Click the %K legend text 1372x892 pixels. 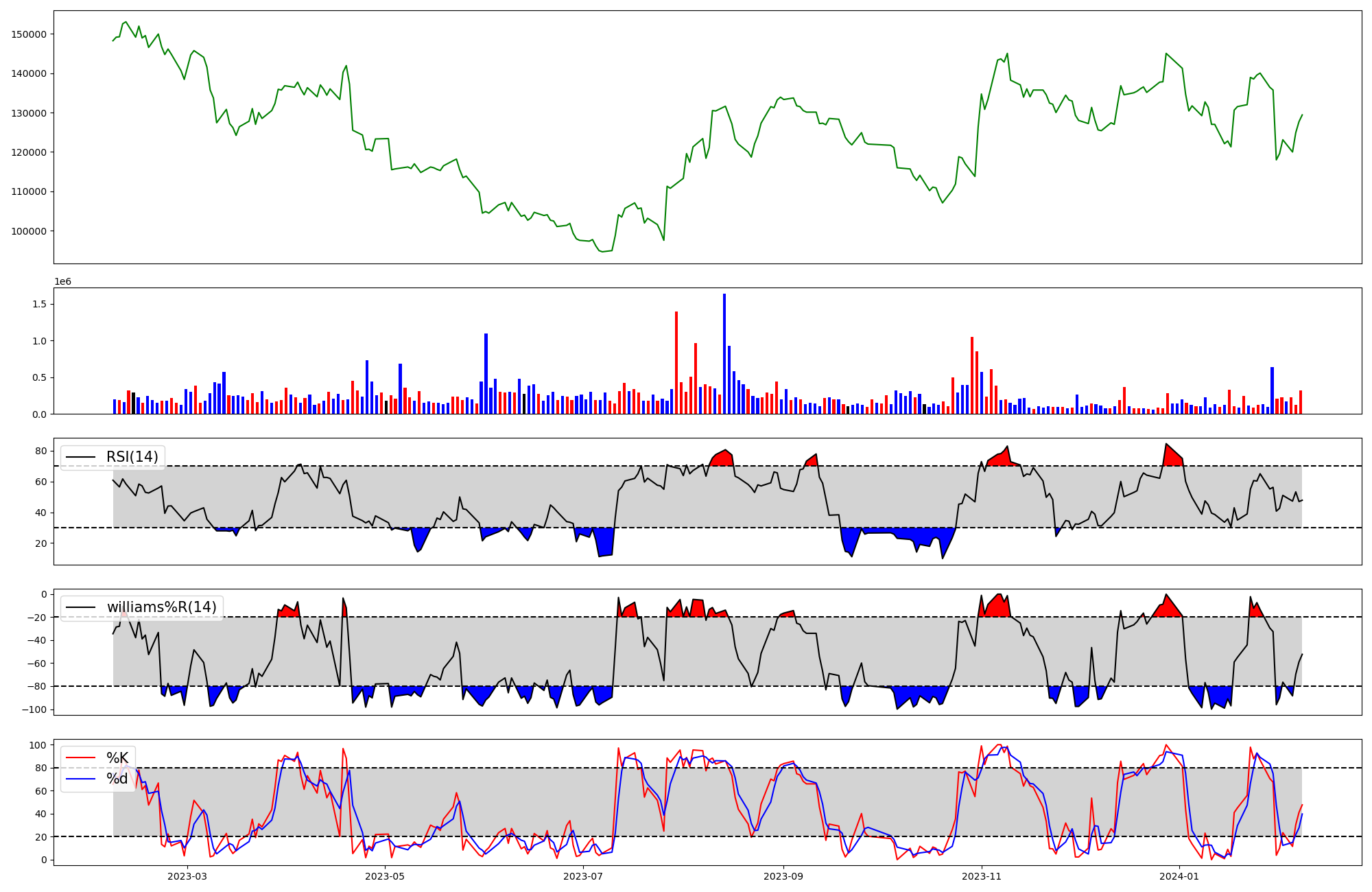tap(117, 758)
